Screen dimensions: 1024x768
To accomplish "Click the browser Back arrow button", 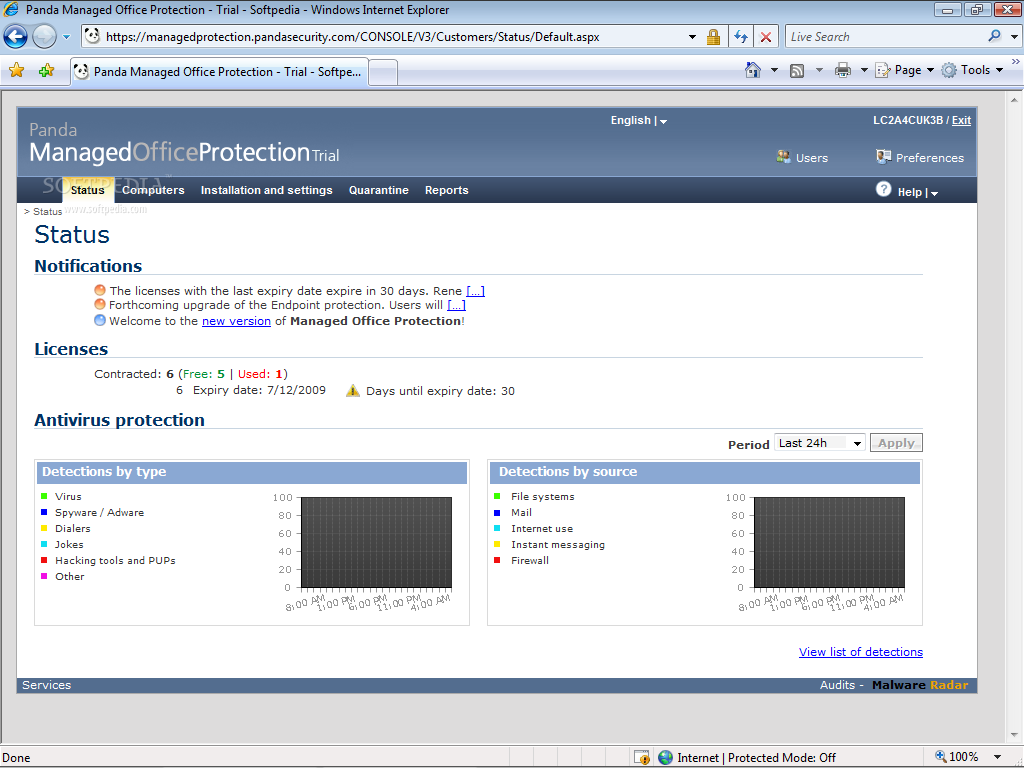I will click(x=16, y=37).
